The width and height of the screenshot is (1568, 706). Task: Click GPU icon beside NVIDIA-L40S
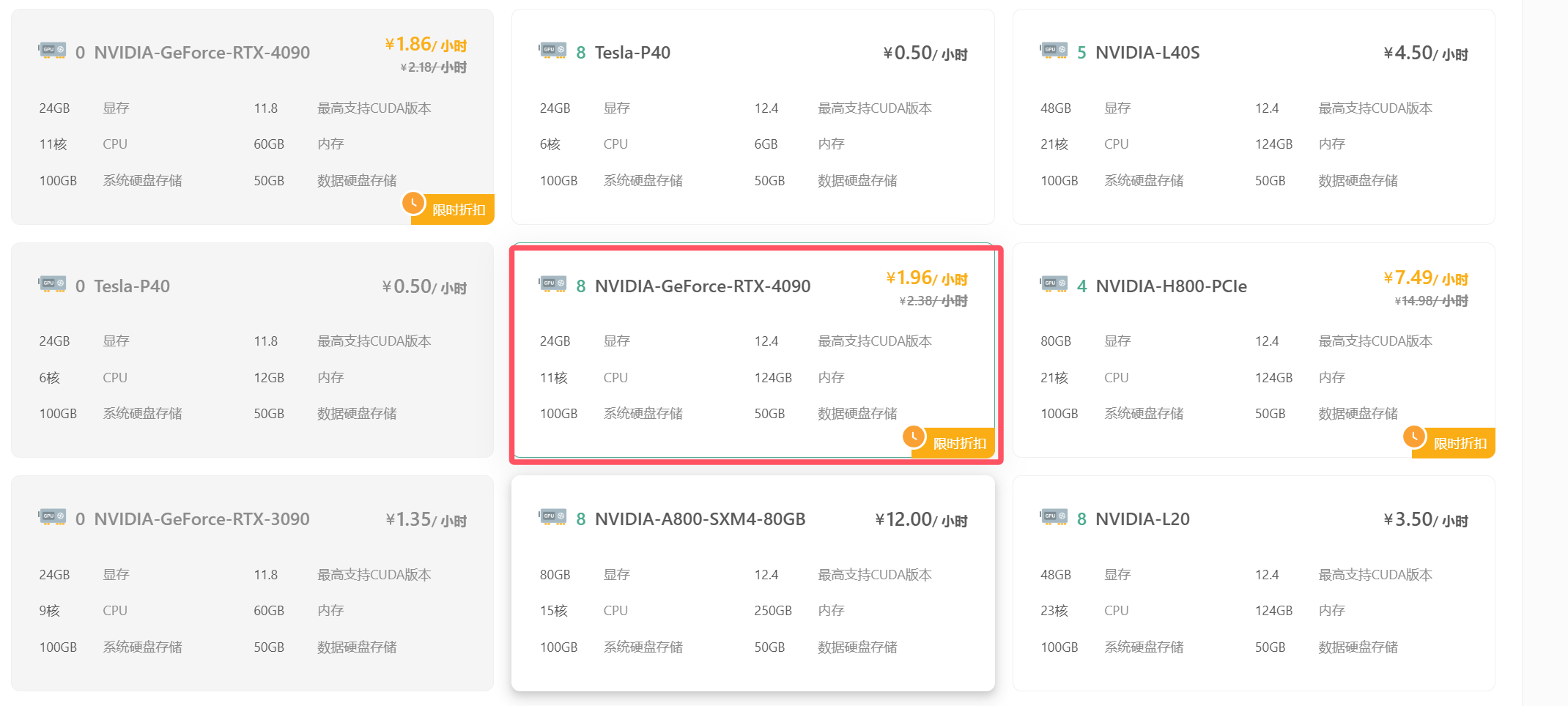click(1054, 51)
